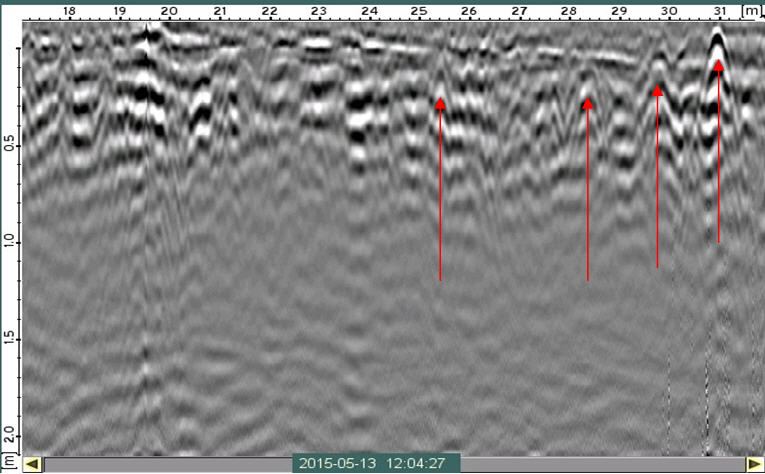This screenshot has width=765, height=474.
Task: Pick the 27 m mark on distance ruler
Action: point(519,11)
